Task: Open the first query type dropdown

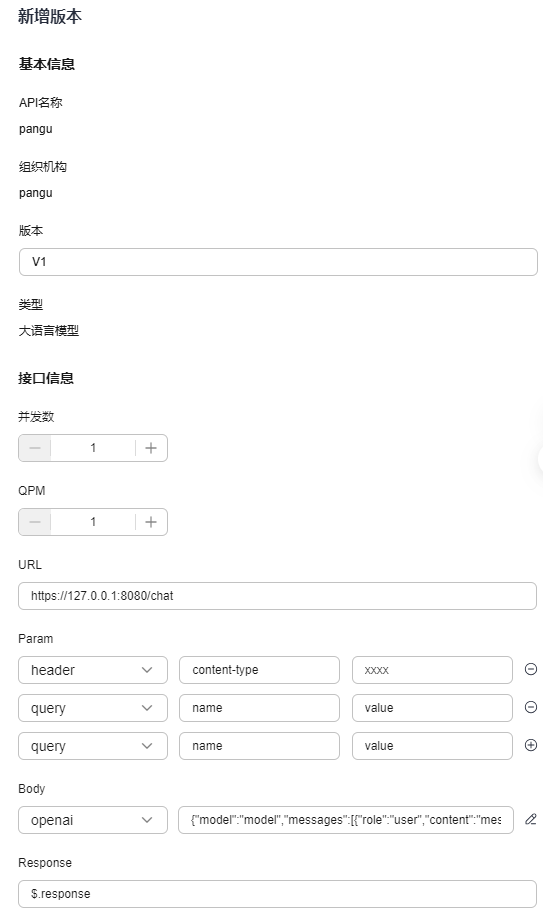Action: (93, 708)
